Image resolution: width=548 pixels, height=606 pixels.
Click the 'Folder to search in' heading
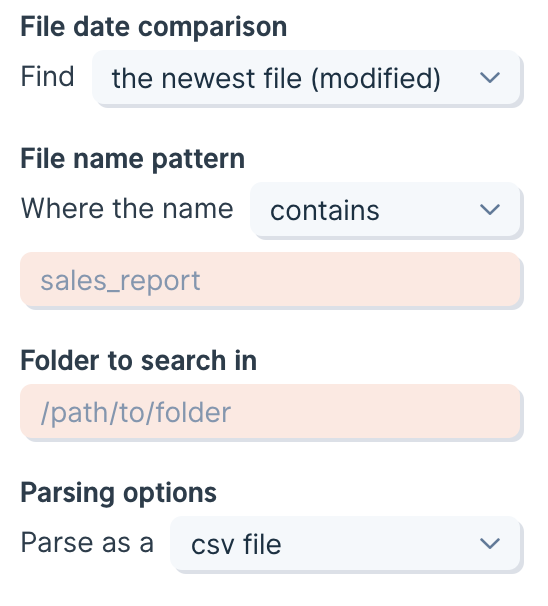[x=138, y=361]
